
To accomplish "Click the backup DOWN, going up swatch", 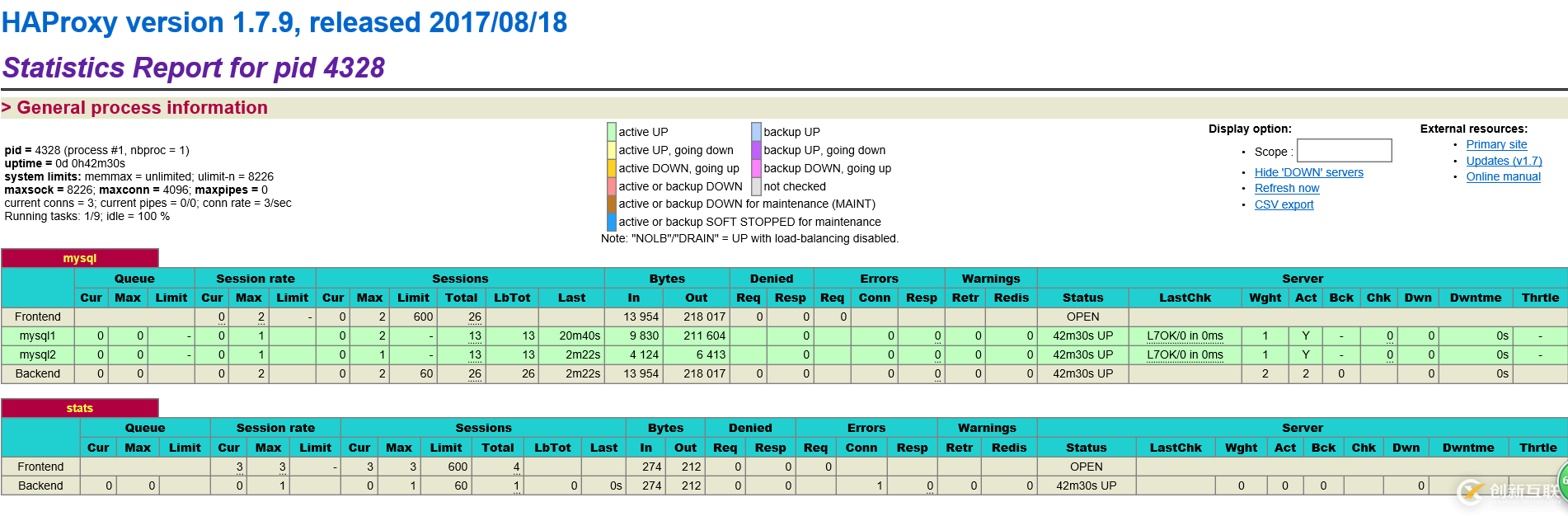I will coord(756,168).
